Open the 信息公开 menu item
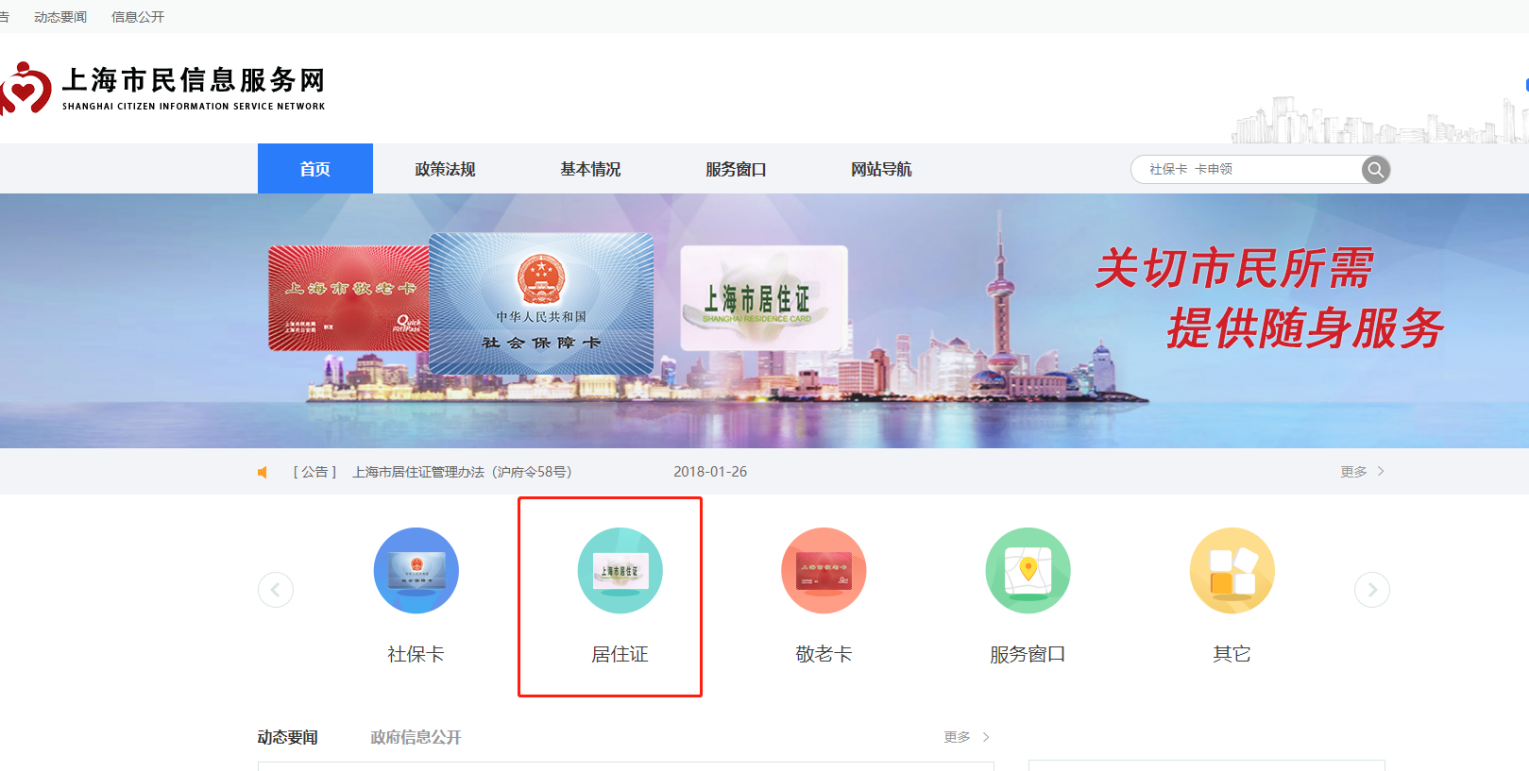Viewport: 1529px width, 771px height. 137,16
